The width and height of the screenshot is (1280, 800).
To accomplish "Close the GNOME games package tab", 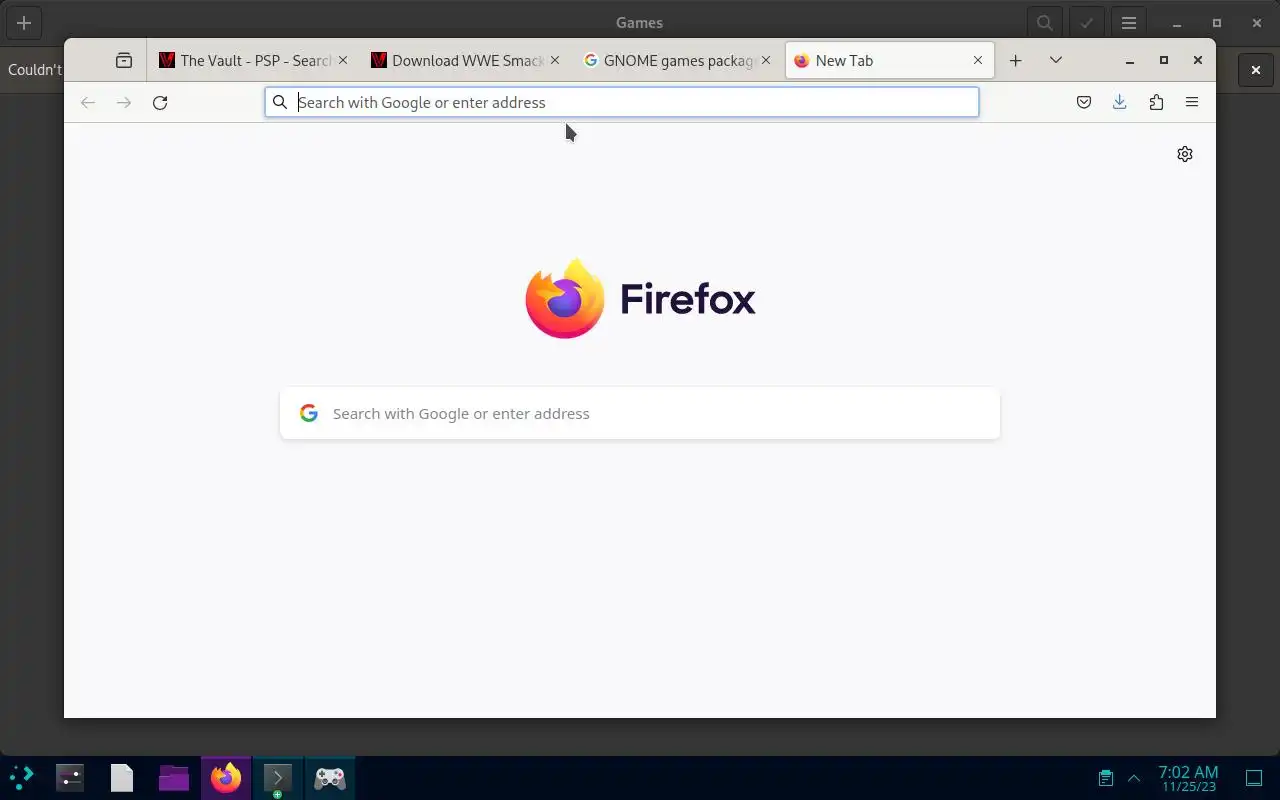I will tap(766, 60).
